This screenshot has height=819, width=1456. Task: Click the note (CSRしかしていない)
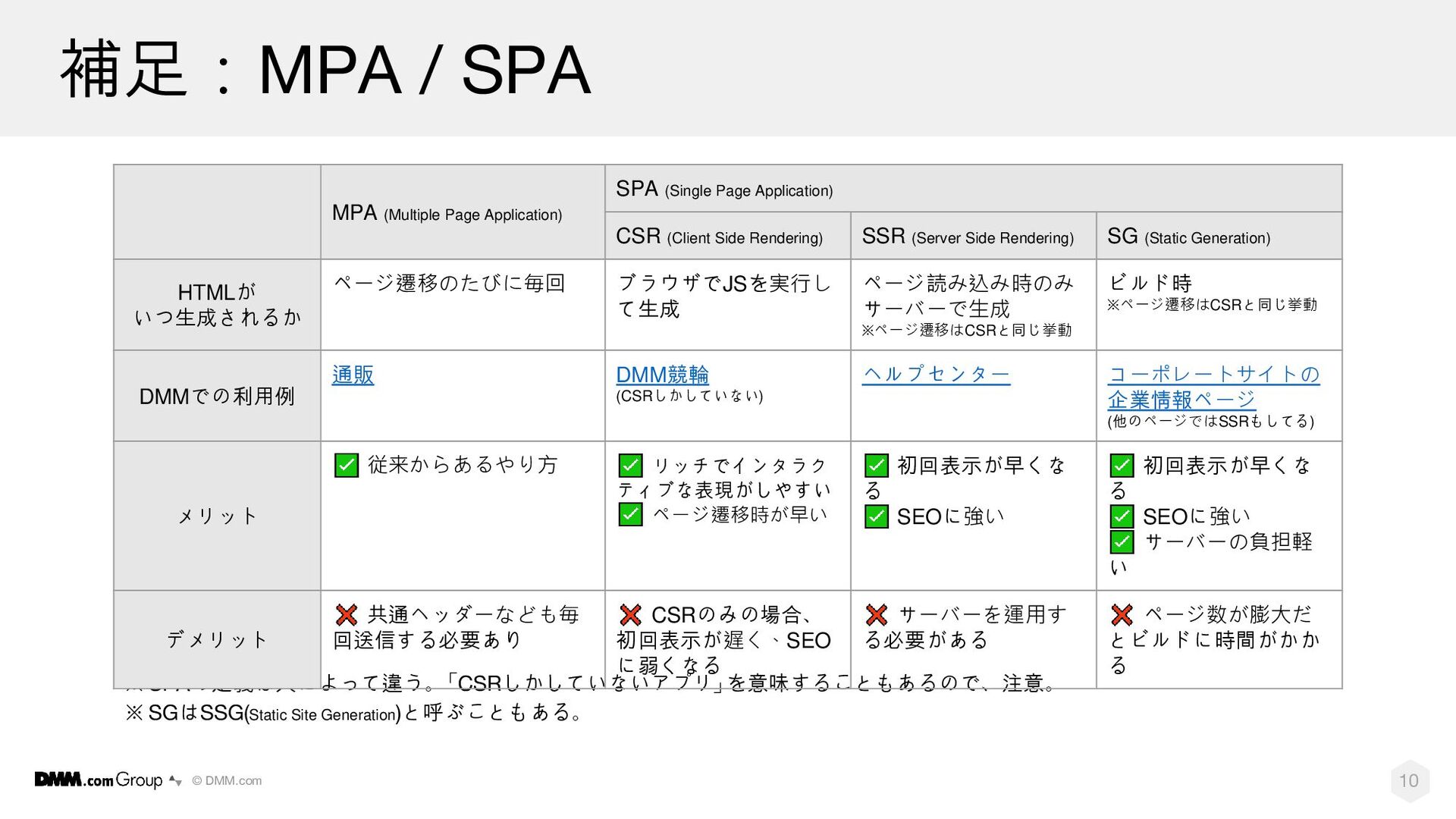pos(689,396)
